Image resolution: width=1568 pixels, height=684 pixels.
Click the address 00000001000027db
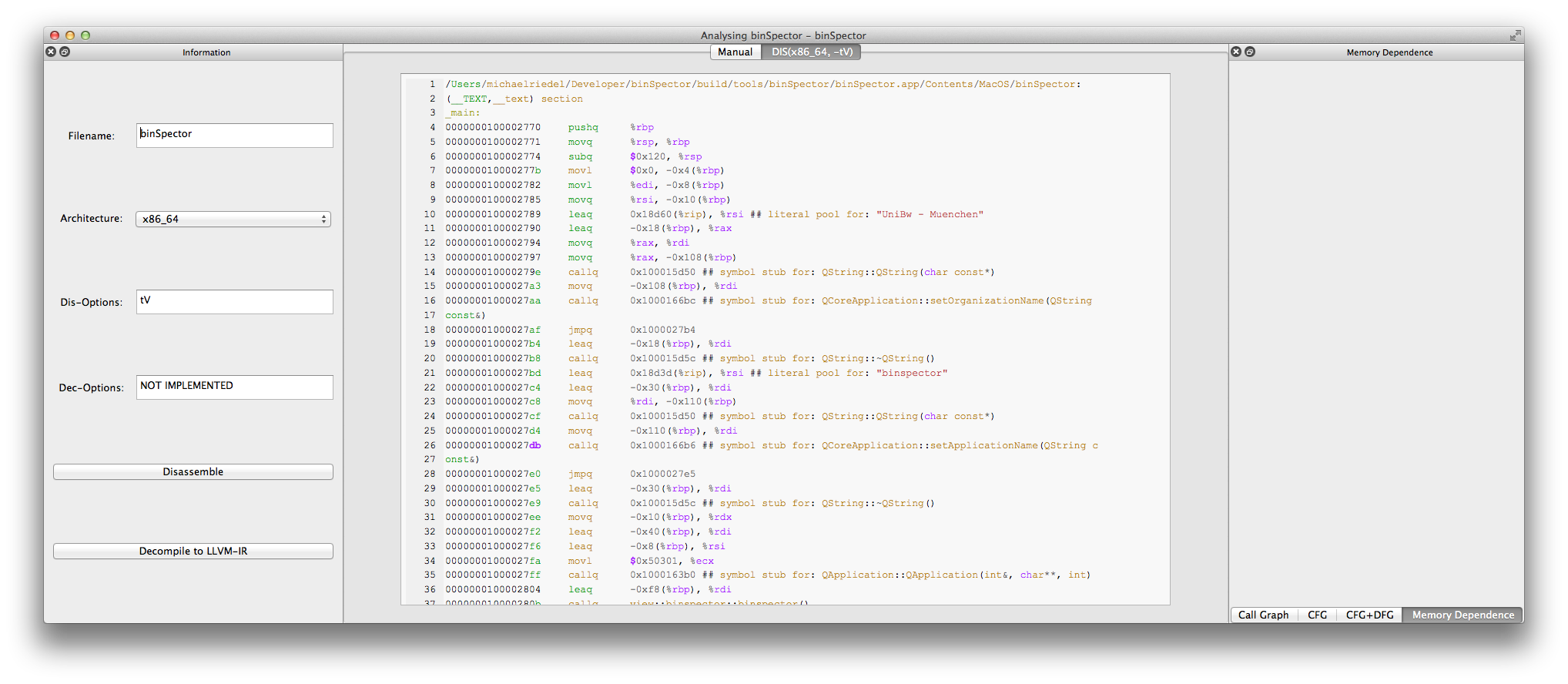[493, 445]
